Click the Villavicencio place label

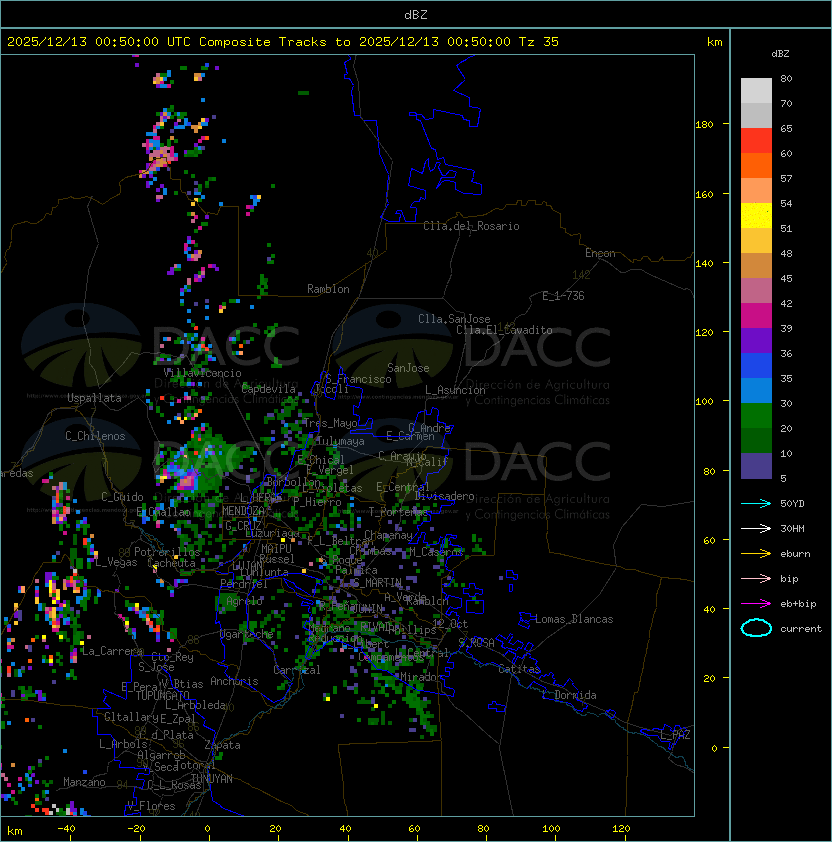(x=202, y=373)
